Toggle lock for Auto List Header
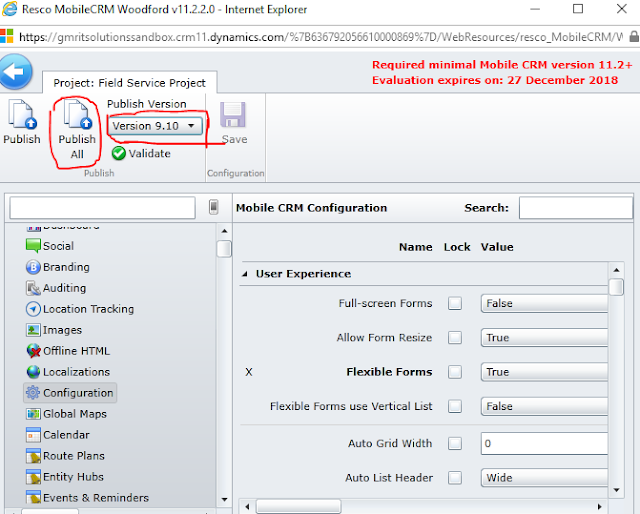Screen dimensions: 640x514 coord(455,478)
